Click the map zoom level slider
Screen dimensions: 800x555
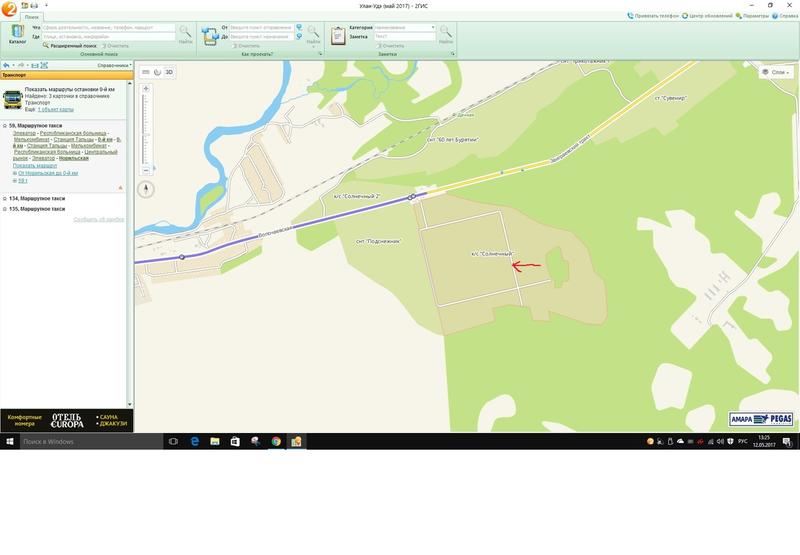[146, 130]
